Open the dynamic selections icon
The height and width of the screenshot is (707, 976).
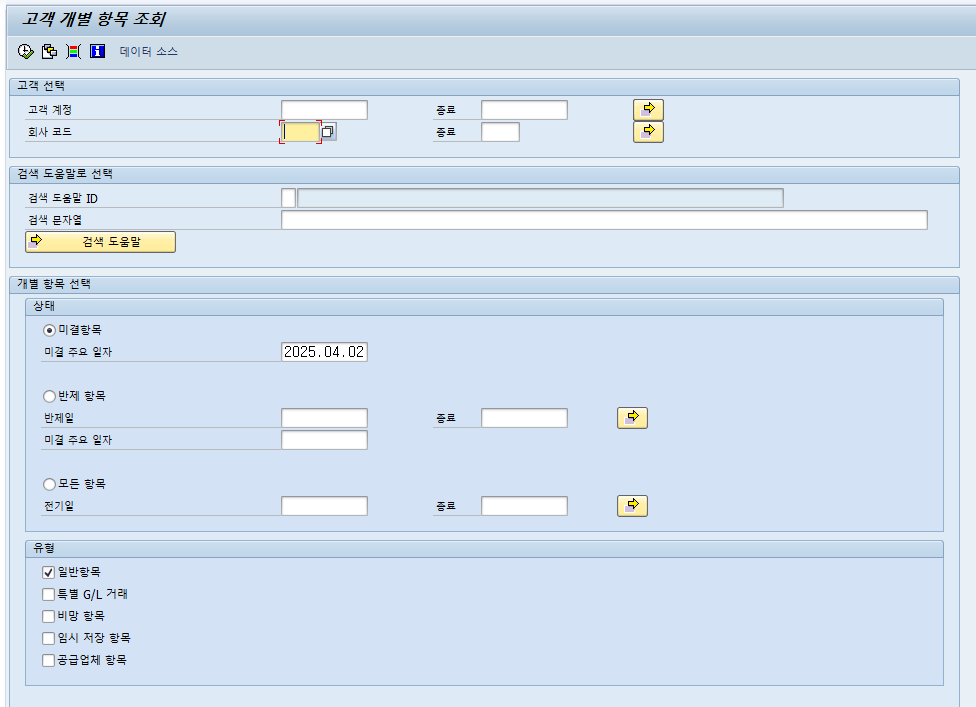tap(73, 52)
